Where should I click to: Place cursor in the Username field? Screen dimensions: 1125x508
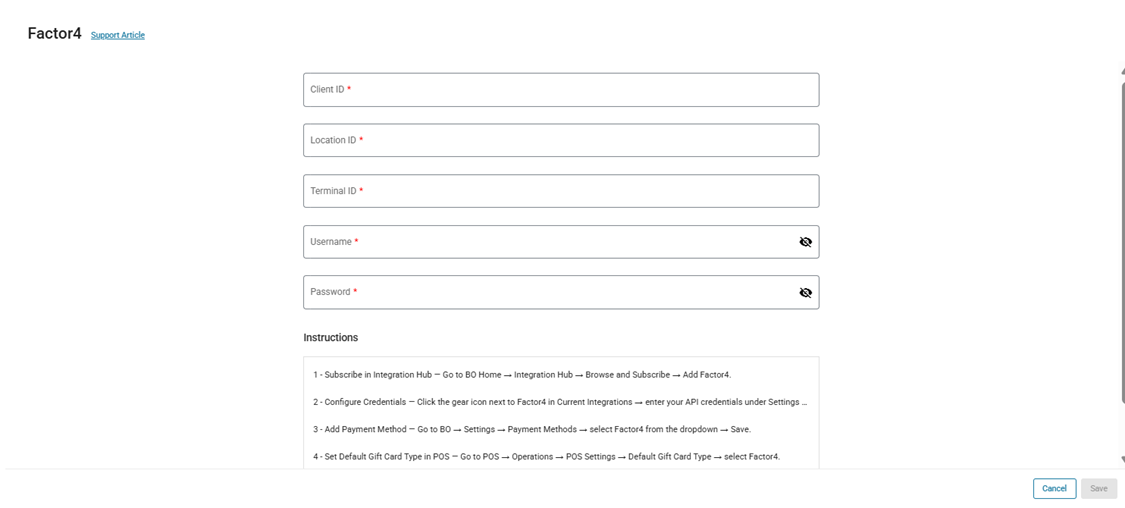[549, 242]
